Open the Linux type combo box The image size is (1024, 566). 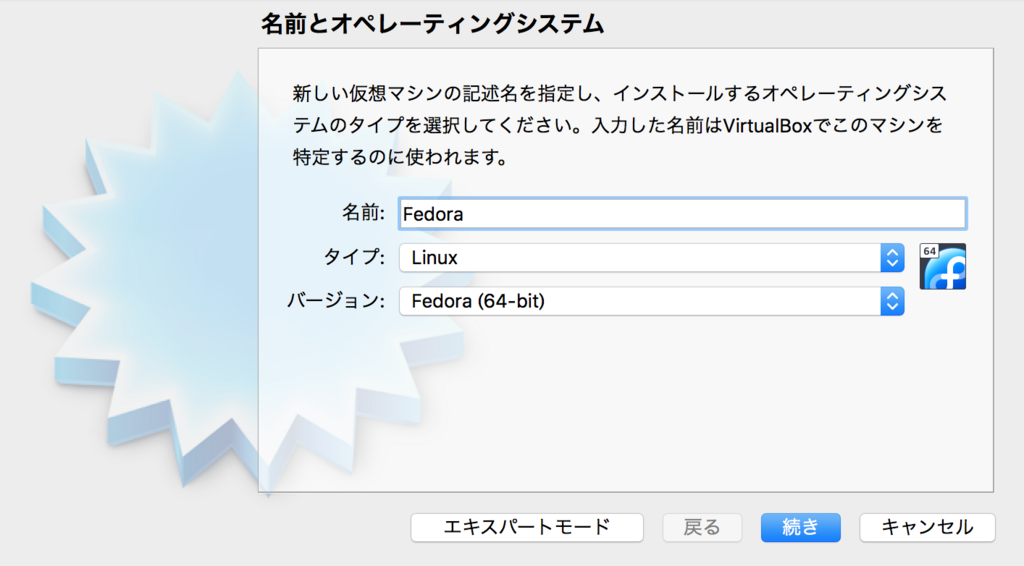(640, 258)
